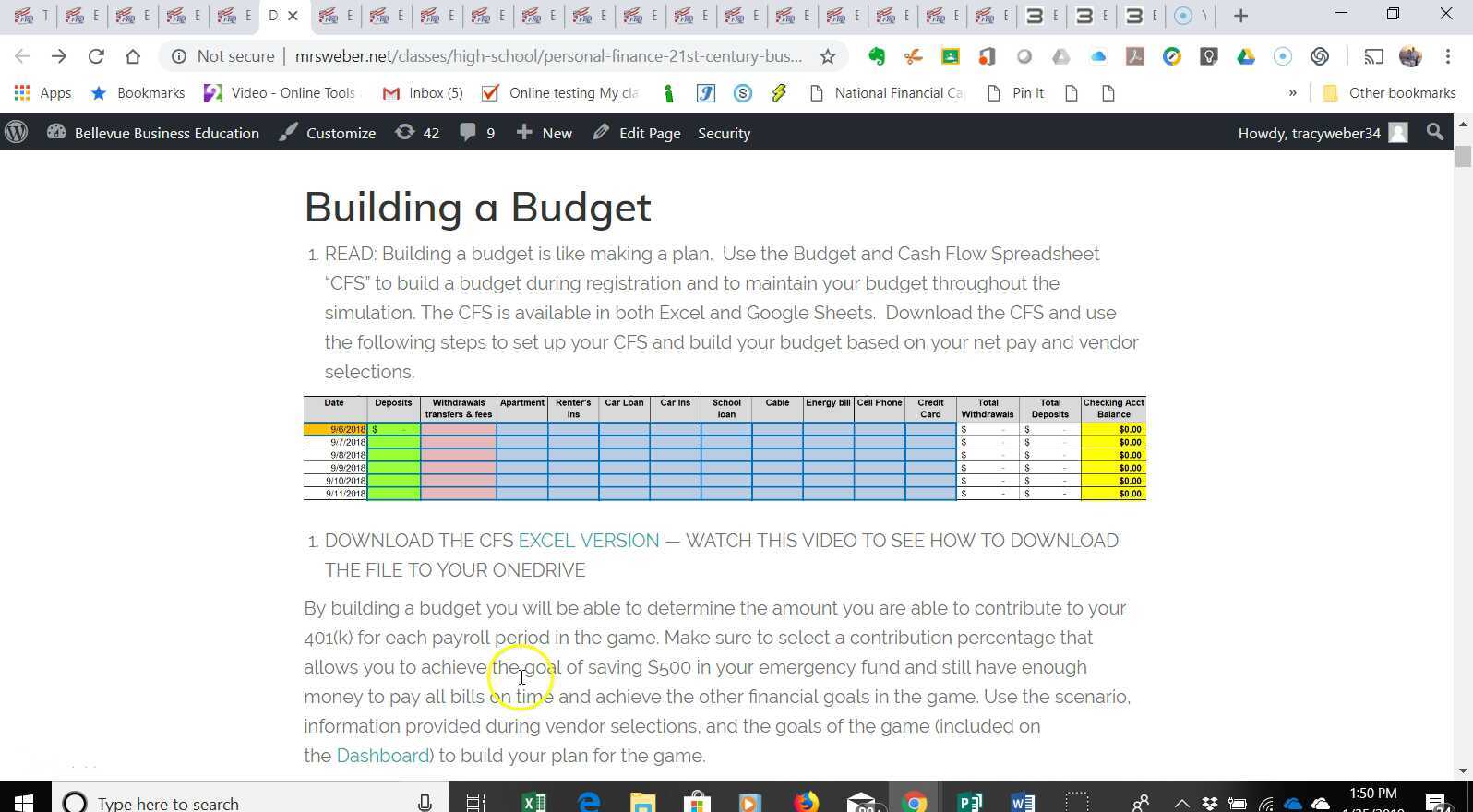This screenshot has height=812, width=1473.
Task: Click the Adobe Acrobat PDF extension icon
Action: click(x=1135, y=56)
